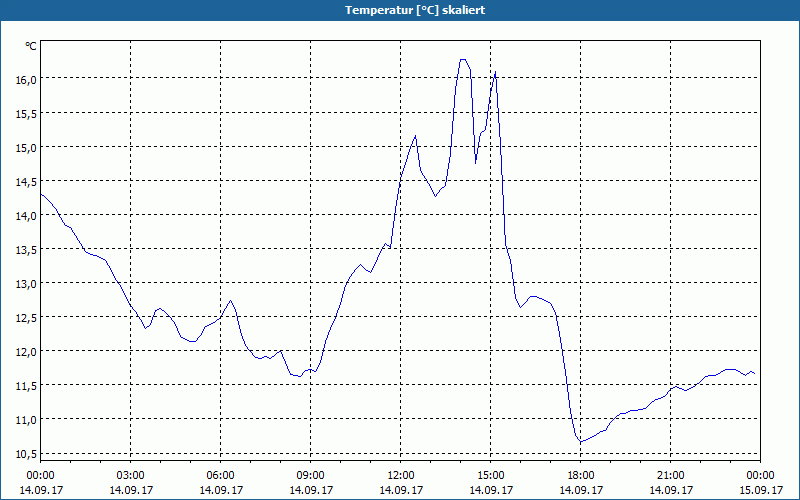Screen dimensions: 800x500
Task: Click the 16,0 y-axis value
Action: 27,79
